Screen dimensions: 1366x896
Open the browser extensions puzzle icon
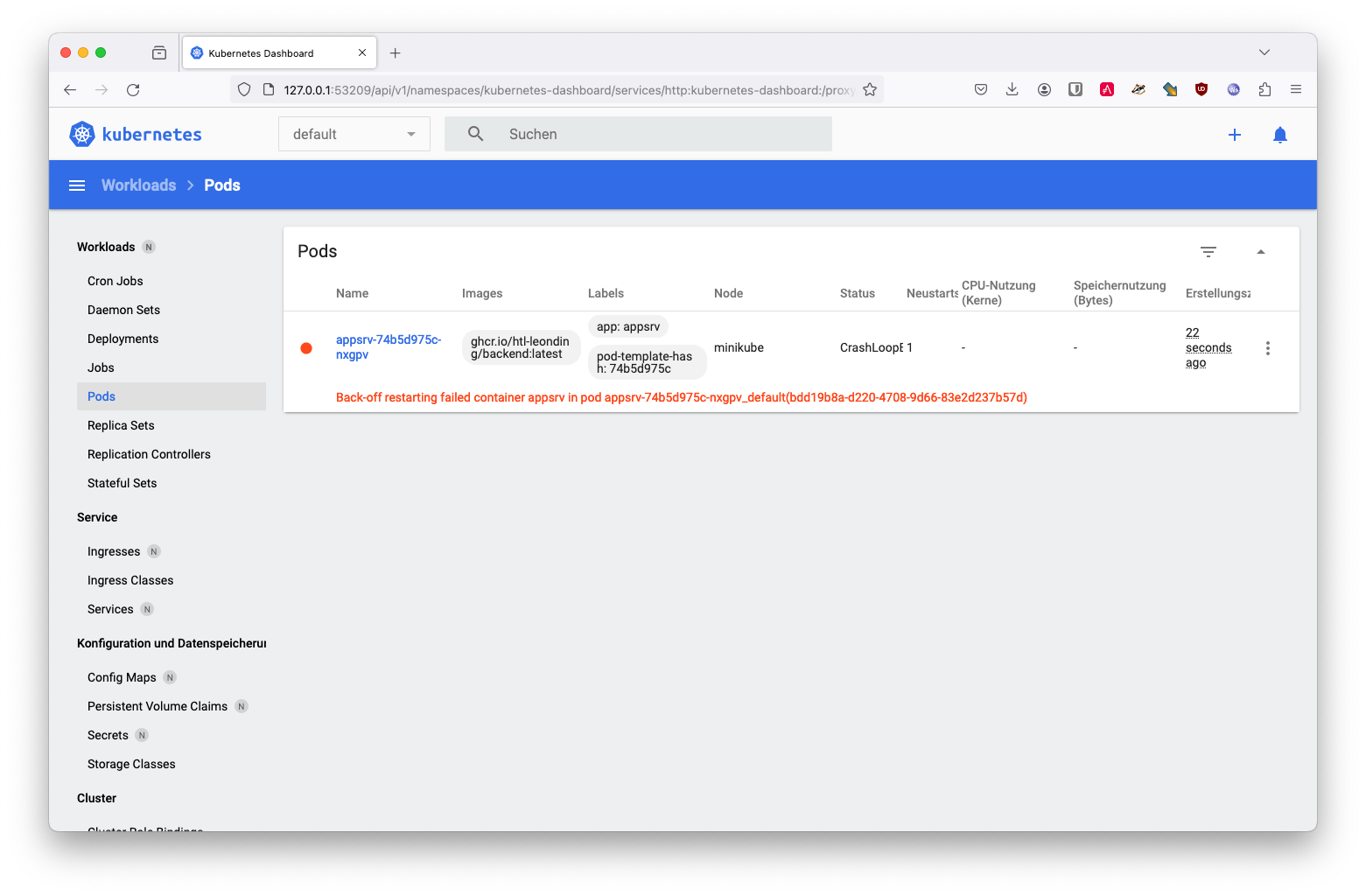point(1264,89)
